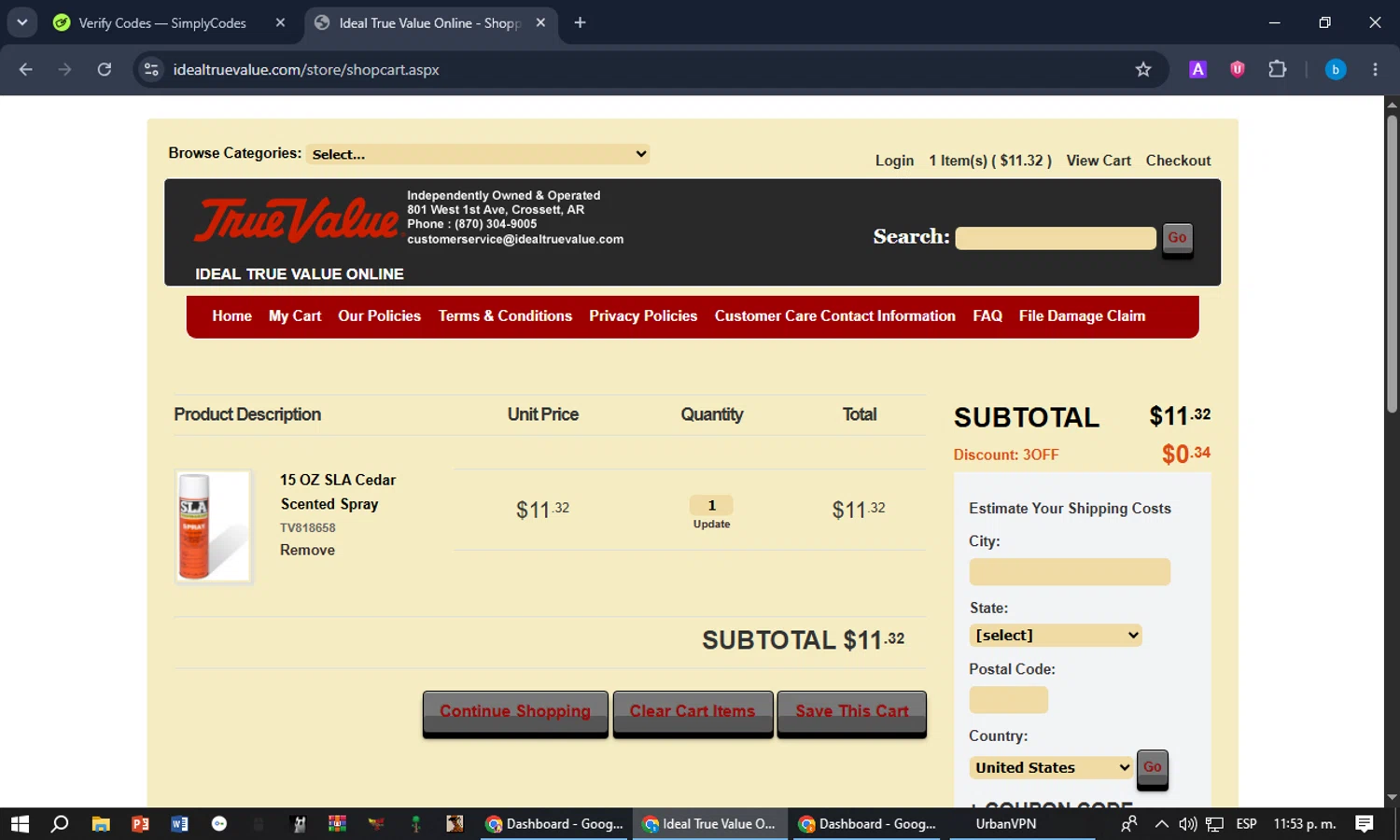This screenshot has height=840, width=1400.
Task: Click the Login link
Action: [x=894, y=161]
